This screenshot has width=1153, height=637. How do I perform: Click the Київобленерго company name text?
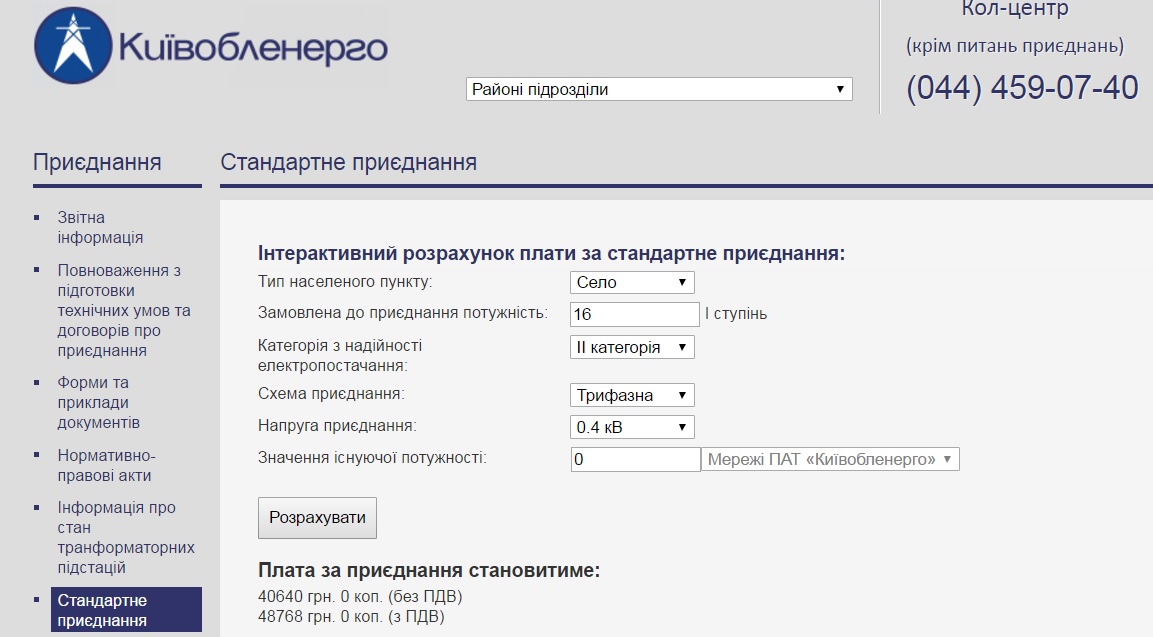[253, 49]
